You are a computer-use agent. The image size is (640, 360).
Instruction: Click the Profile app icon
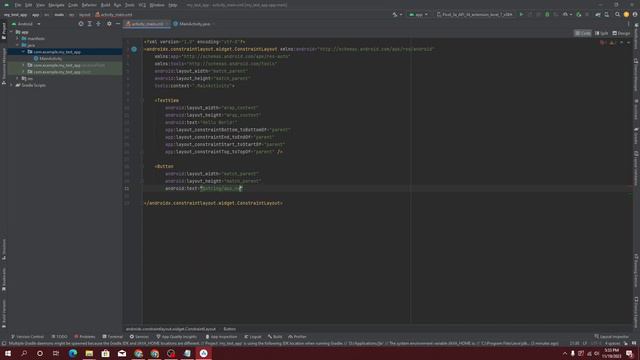565,15
